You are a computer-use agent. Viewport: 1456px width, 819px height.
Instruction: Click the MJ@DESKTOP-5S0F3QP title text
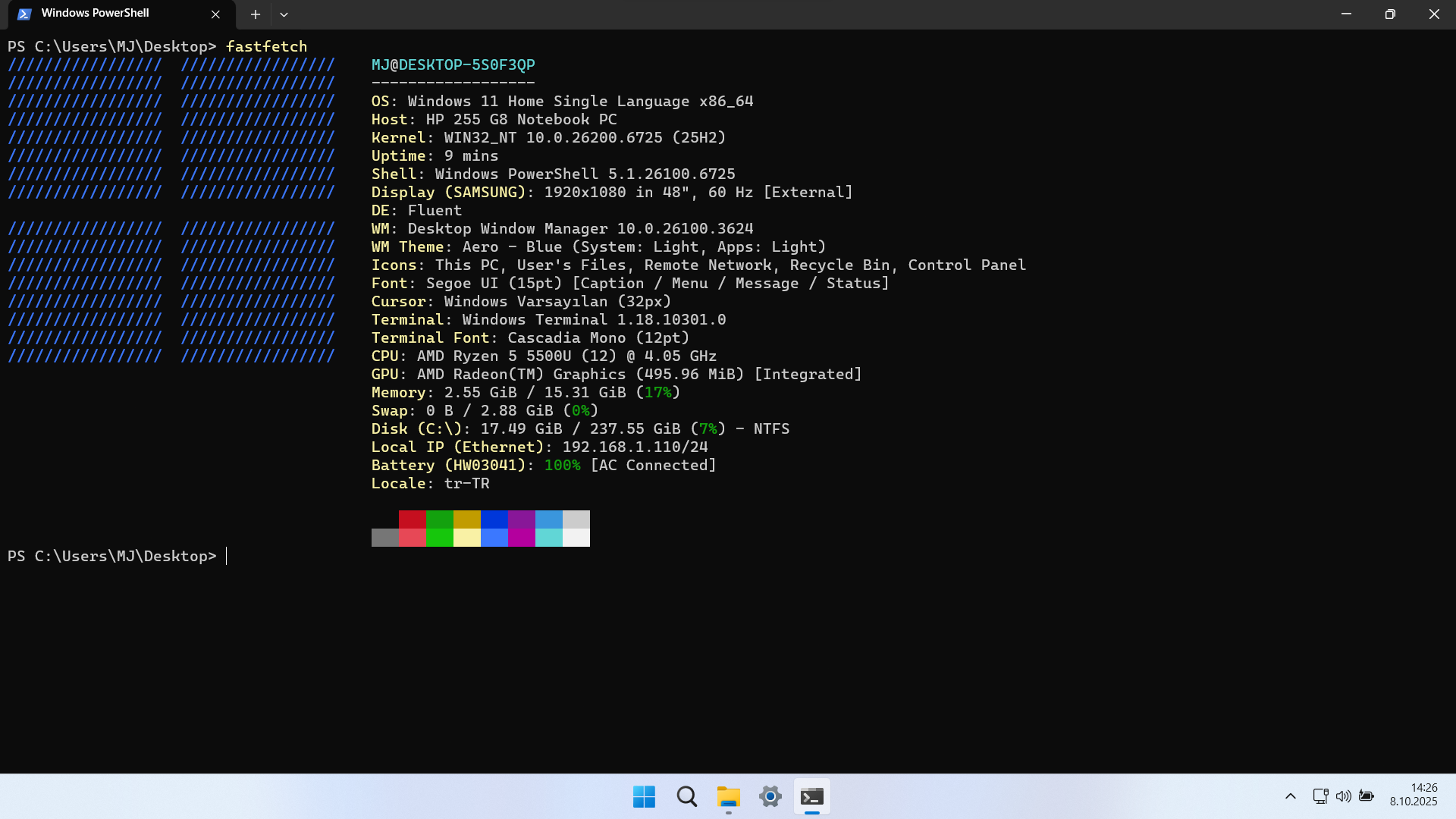click(453, 64)
